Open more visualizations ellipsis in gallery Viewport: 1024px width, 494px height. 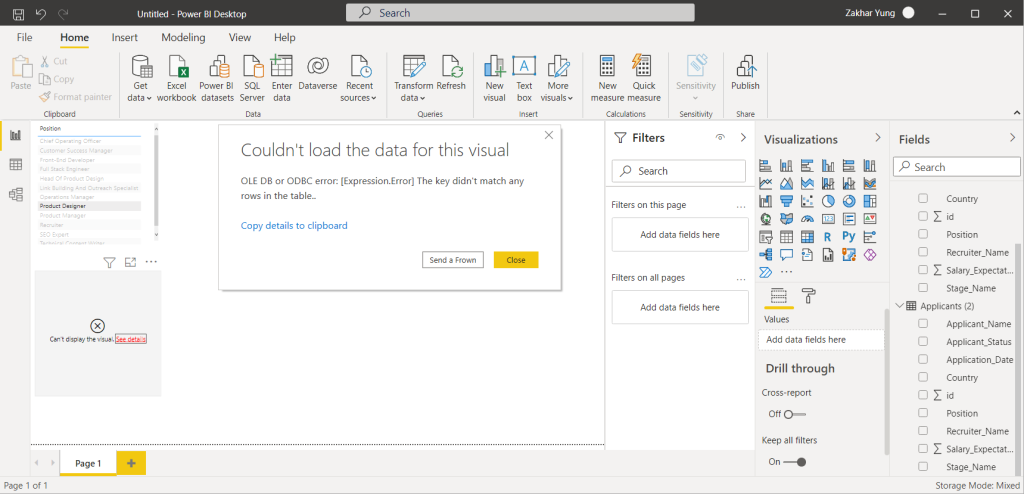786,272
